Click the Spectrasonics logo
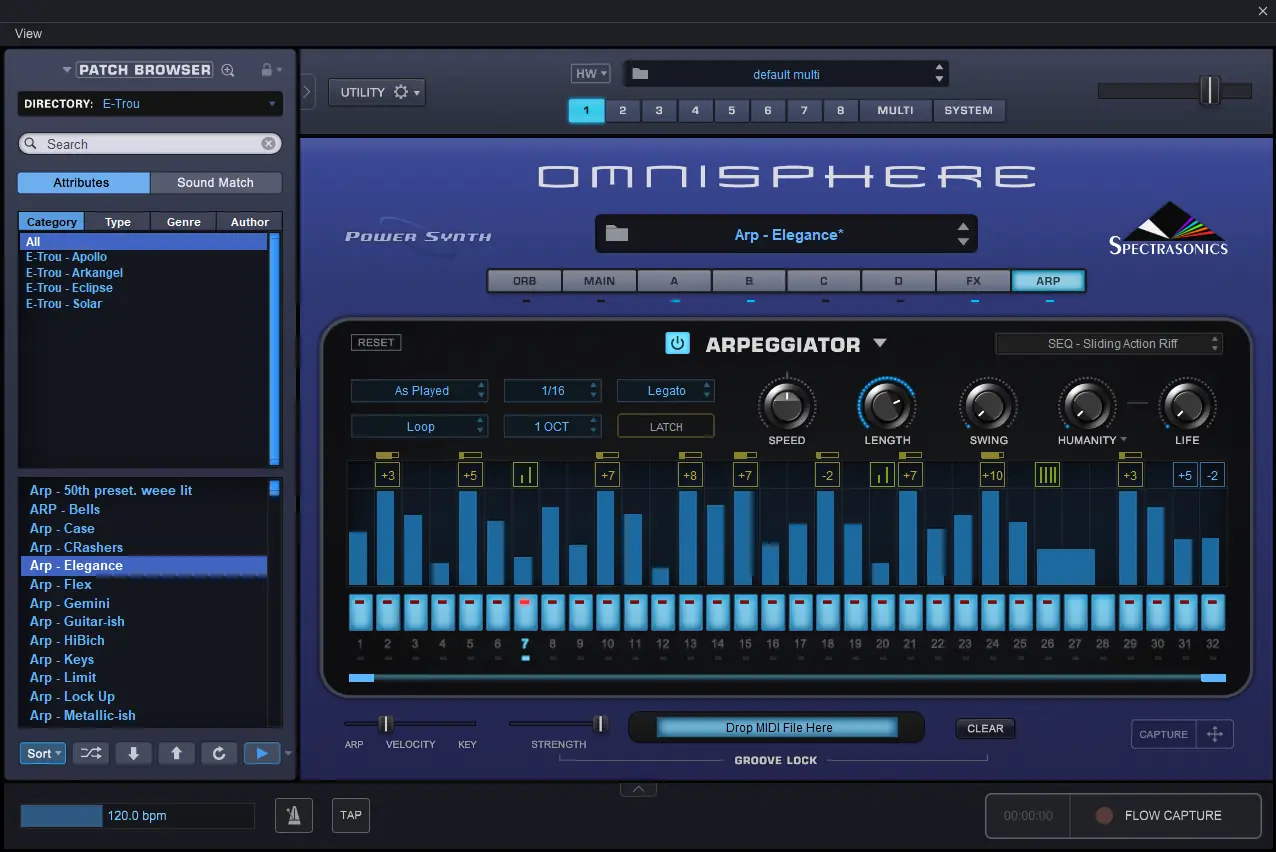The height and width of the screenshot is (852, 1276). [1168, 229]
